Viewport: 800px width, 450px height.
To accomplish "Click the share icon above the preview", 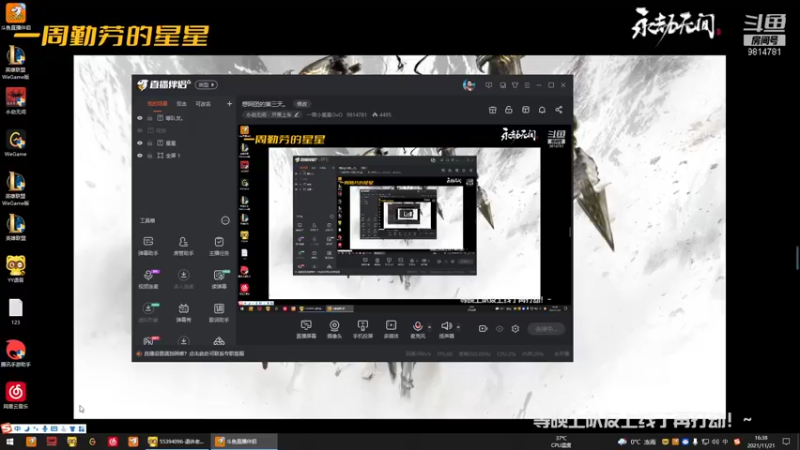I will 559,110.
